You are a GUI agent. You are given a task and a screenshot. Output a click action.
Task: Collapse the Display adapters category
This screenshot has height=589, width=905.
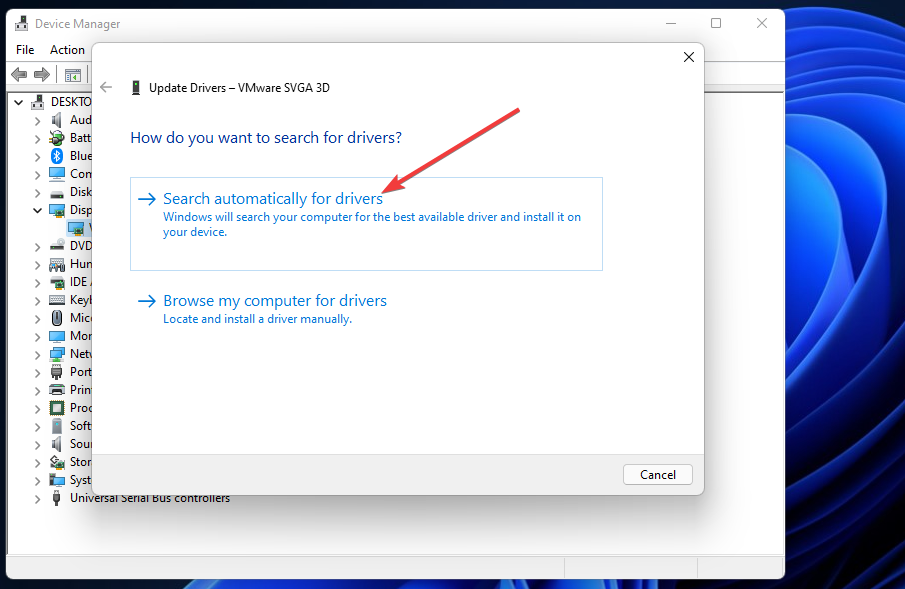point(38,210)
